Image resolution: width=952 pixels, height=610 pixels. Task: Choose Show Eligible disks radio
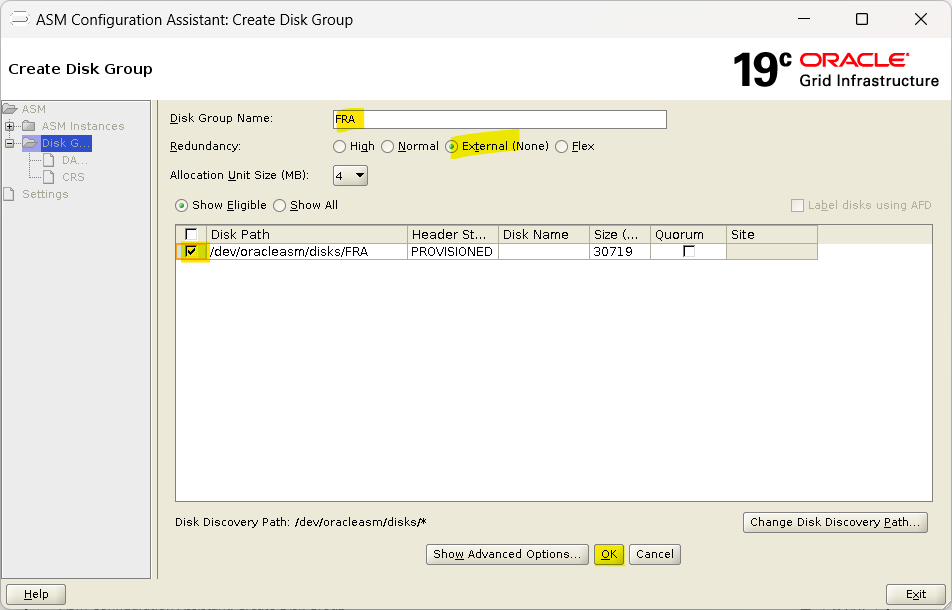(x=181, y=205)
